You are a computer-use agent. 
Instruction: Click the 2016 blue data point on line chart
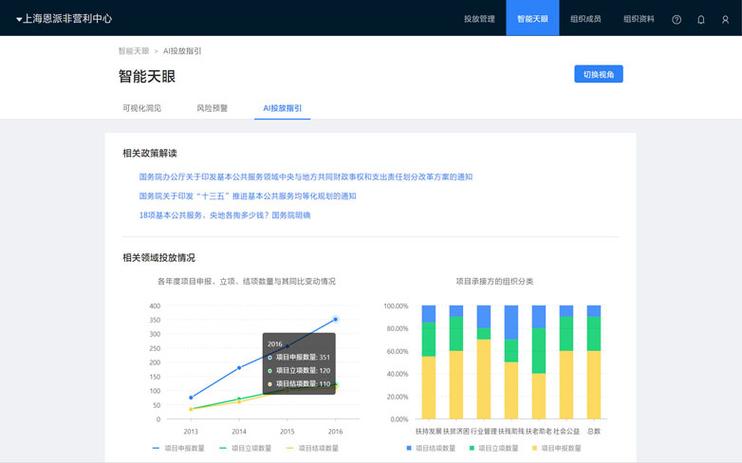tap(336, 319)
